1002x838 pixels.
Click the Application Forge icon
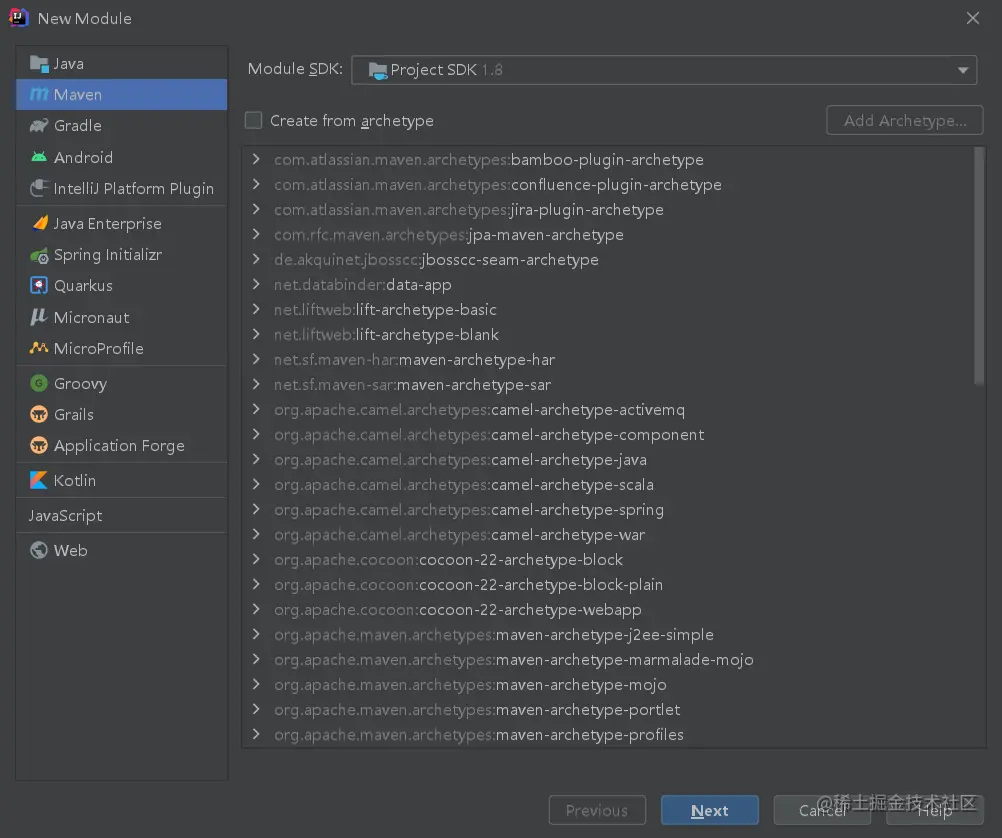pos(39,446)
